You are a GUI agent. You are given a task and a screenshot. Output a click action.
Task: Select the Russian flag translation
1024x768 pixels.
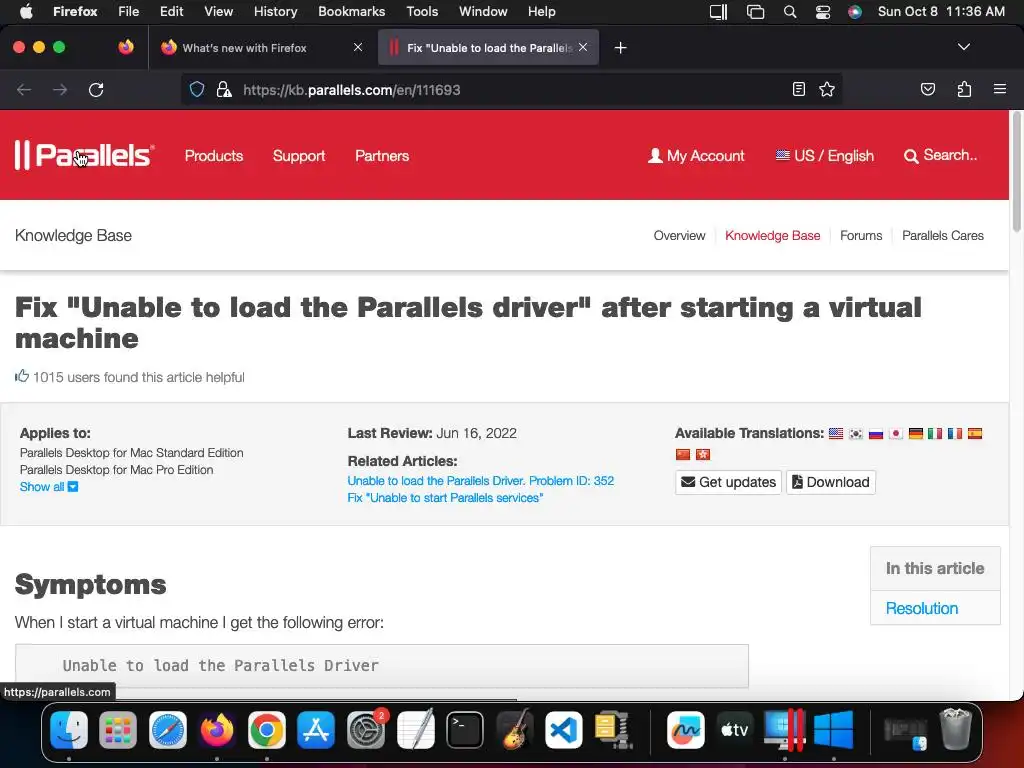pyautogui.click(x=876, y=434)
